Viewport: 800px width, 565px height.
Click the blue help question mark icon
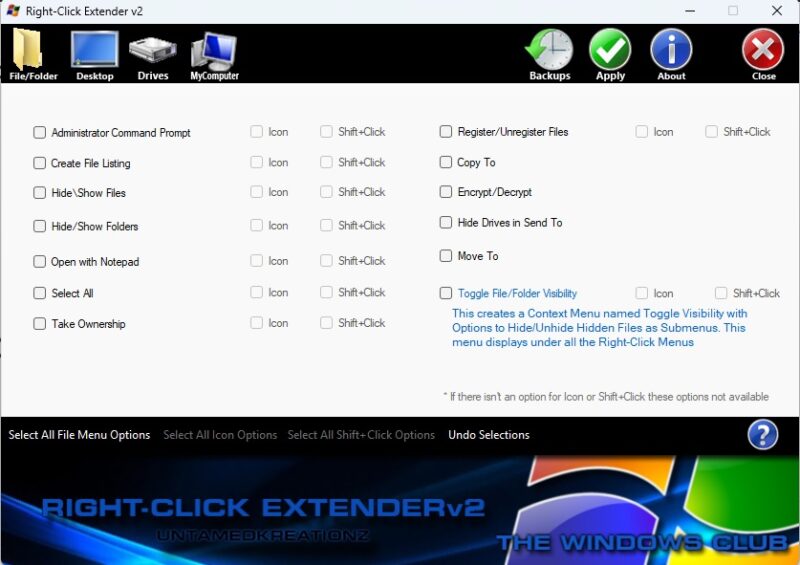tap(763, 435)
